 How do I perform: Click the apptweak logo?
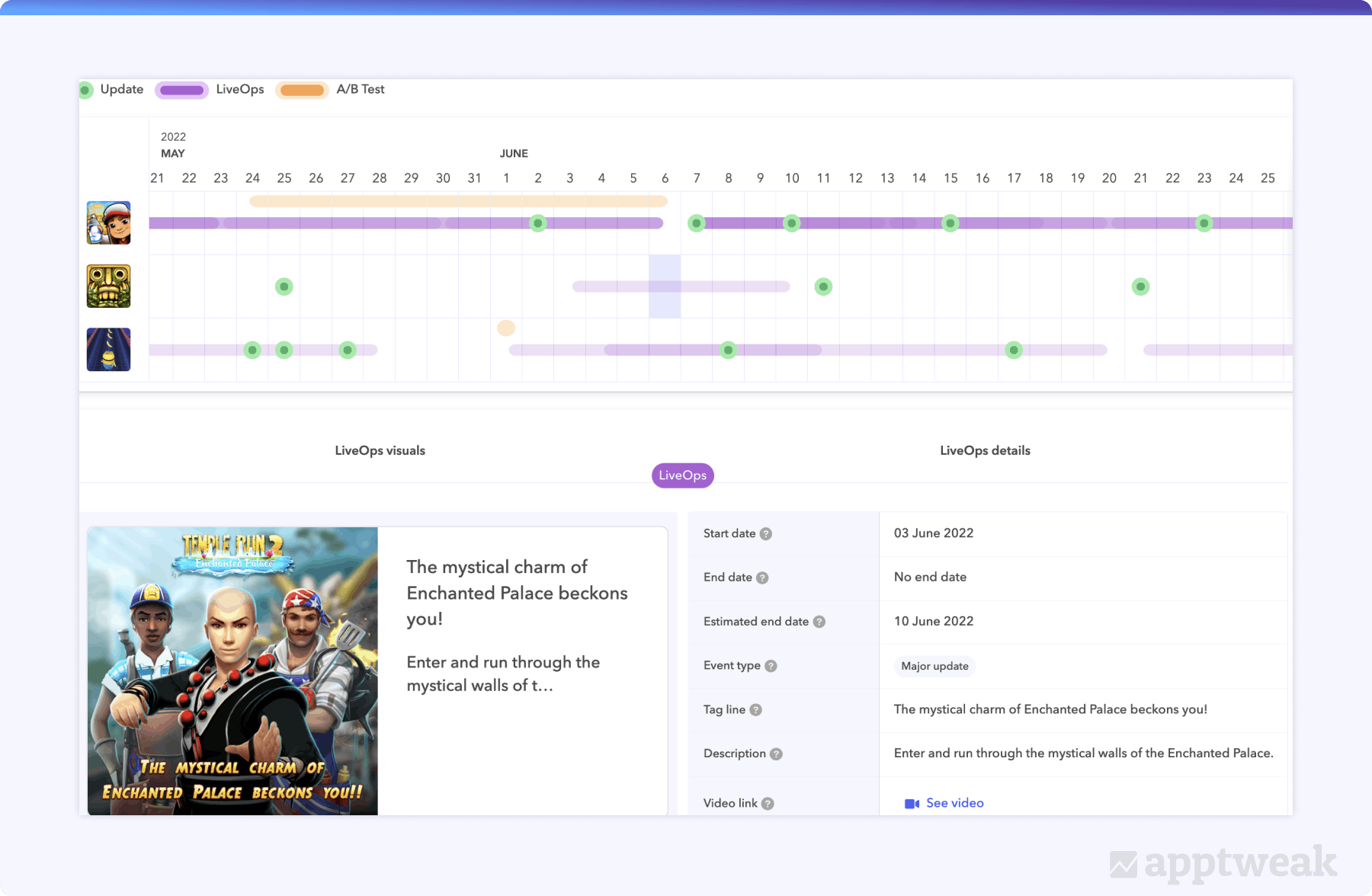pos(1222,862)
